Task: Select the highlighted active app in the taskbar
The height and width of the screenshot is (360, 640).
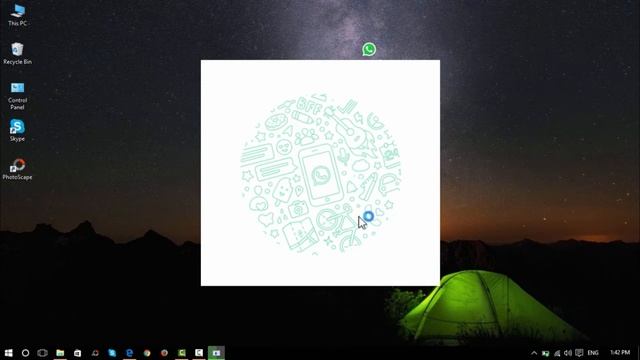Action: tap(216, 353)
